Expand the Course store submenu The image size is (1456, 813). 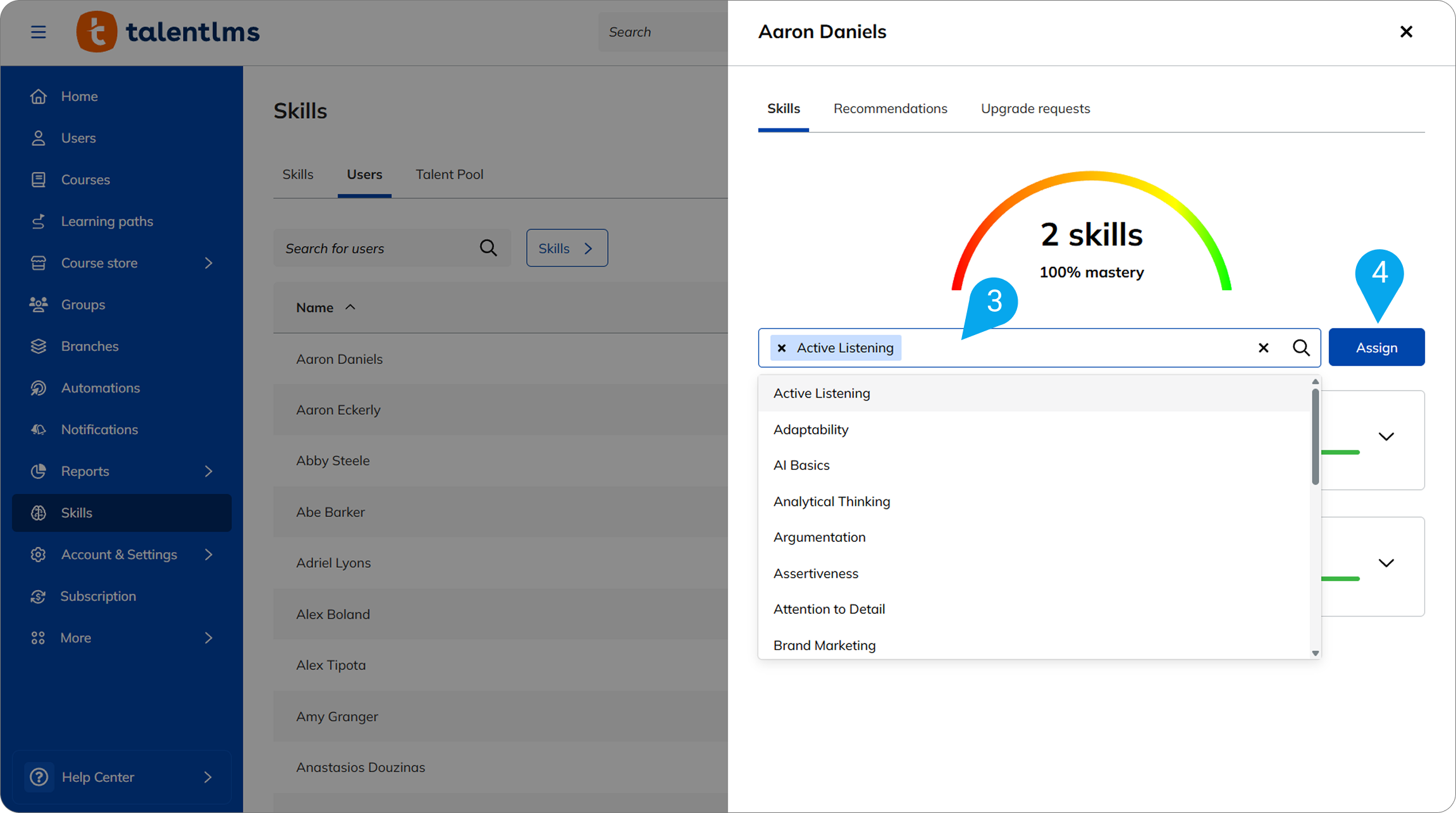coord(208,263)
